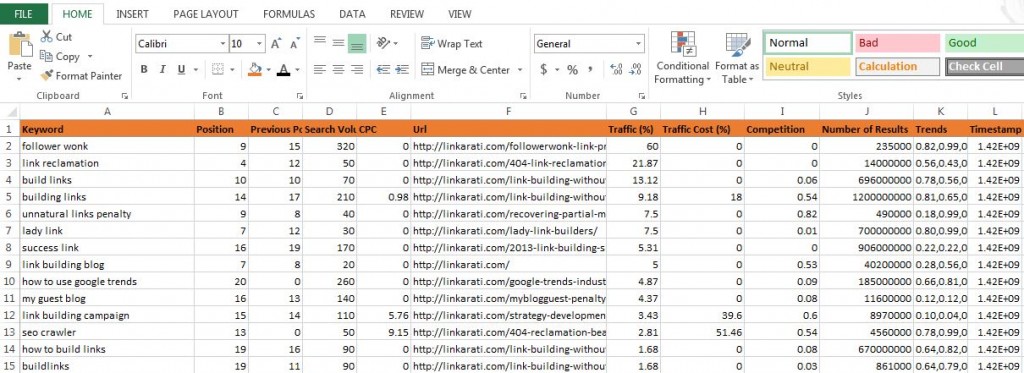Image resolution: width=1024 pixels, height=373 pixels.
Task: Select all cells corner button
Action: 9,112
